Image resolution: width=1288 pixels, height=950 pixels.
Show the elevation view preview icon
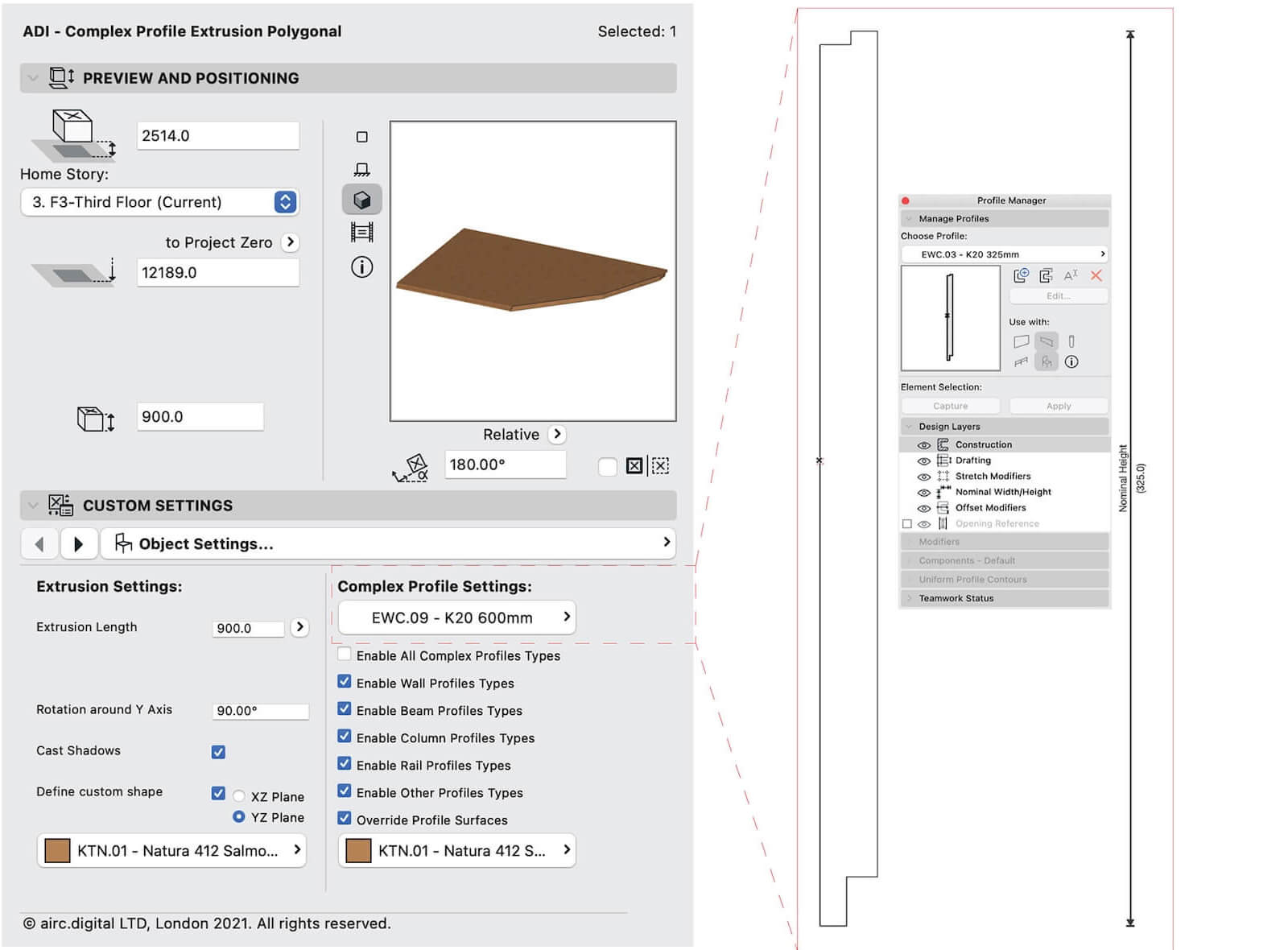(361, 169)
